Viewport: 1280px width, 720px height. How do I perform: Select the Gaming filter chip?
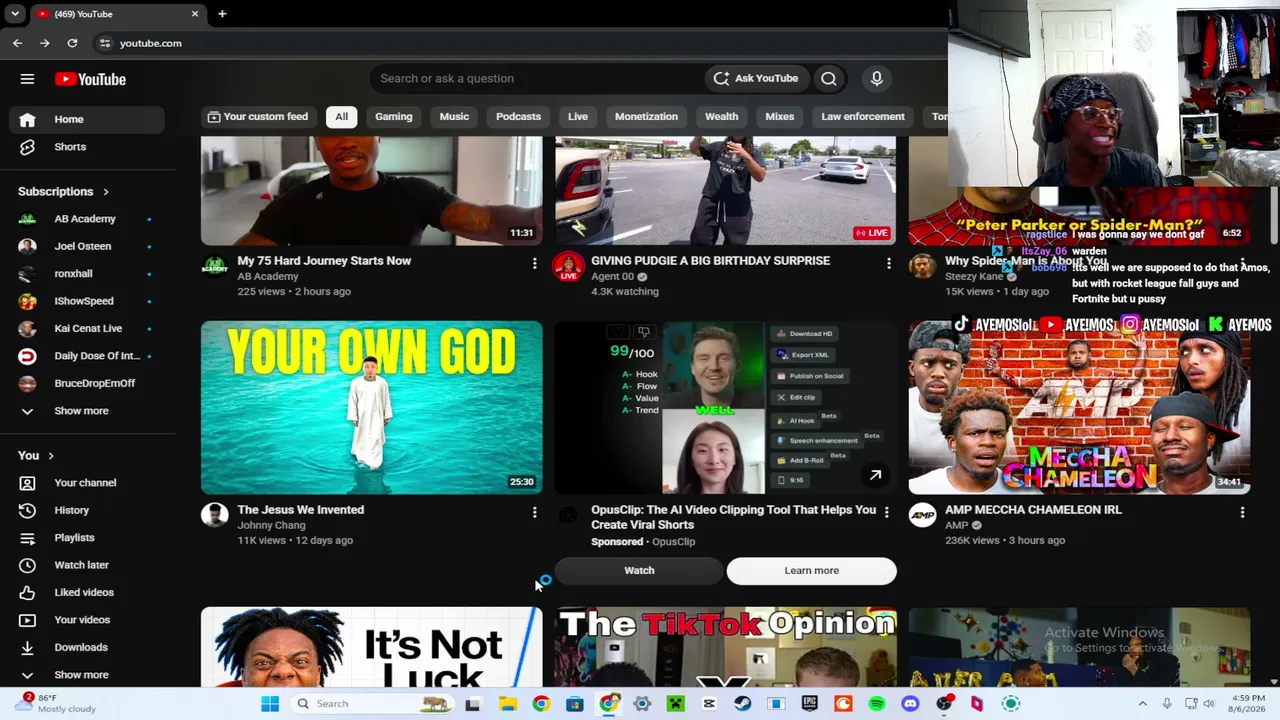click(393, 117)
